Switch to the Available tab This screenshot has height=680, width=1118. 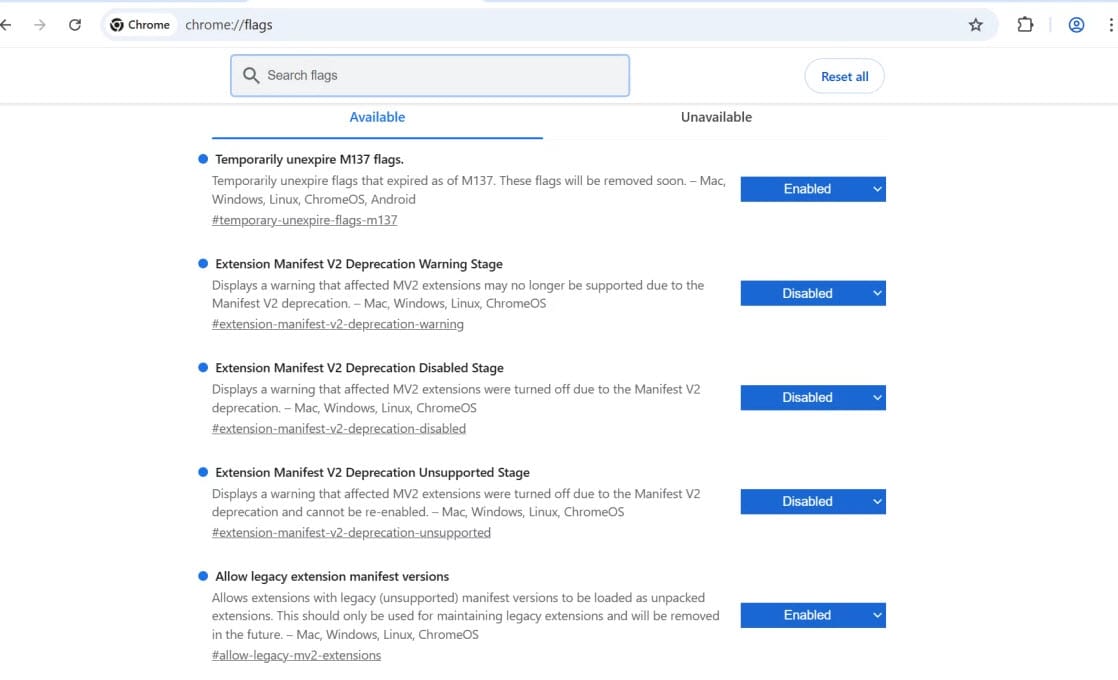click(x=377, y=117)
